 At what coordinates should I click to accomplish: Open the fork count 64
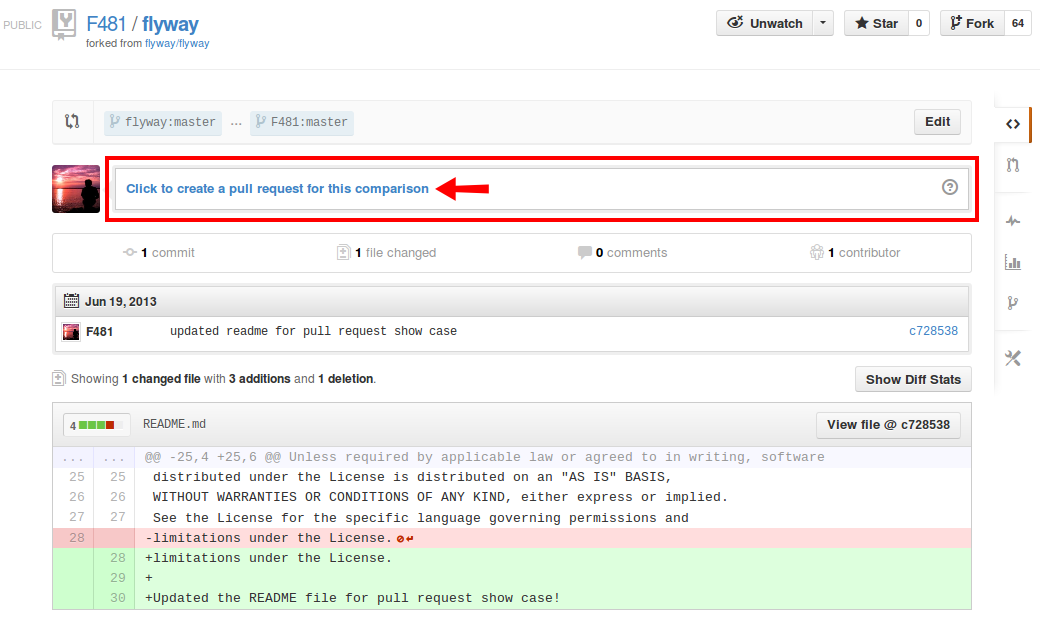click(x=1018, y=23)
